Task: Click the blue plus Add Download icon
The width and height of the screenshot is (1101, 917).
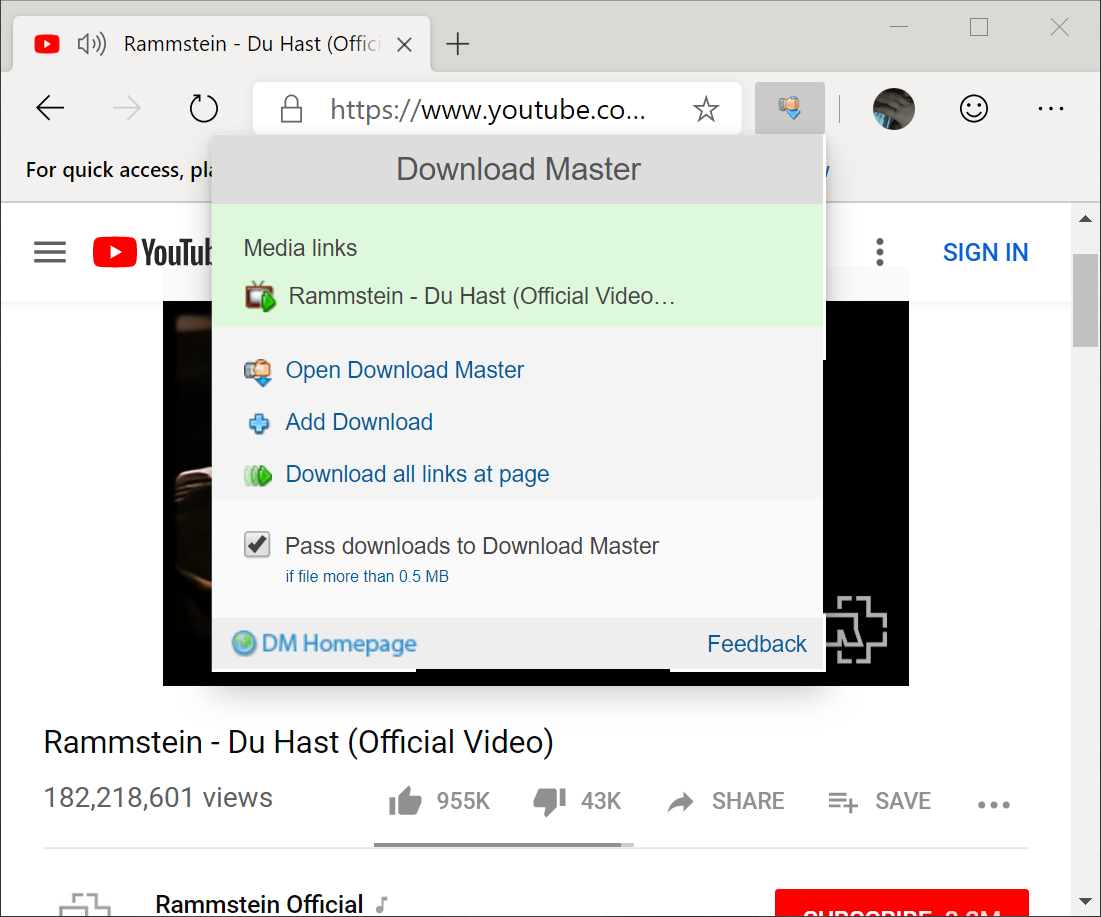Action: click(258, 423)
